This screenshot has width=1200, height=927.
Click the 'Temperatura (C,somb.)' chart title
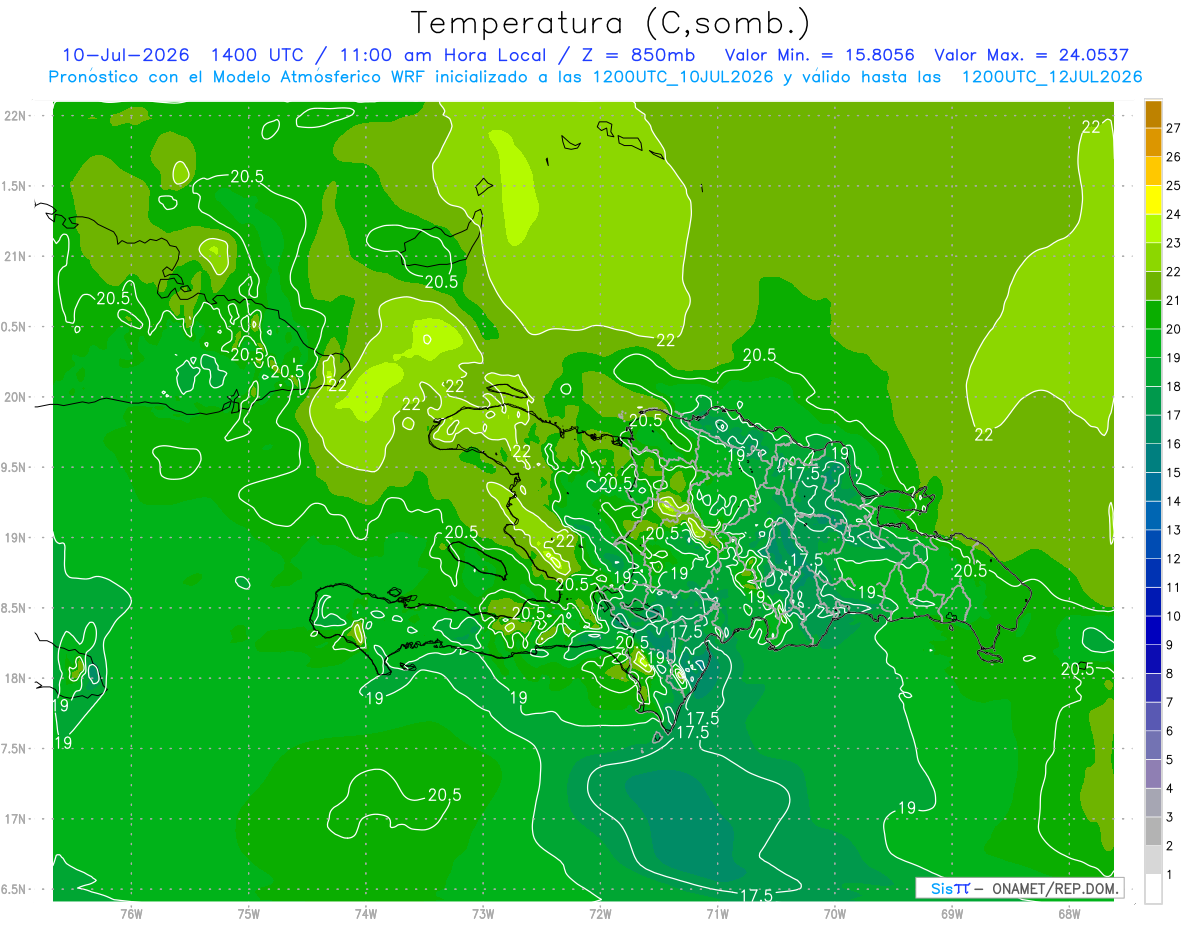[x=610, y=23]
